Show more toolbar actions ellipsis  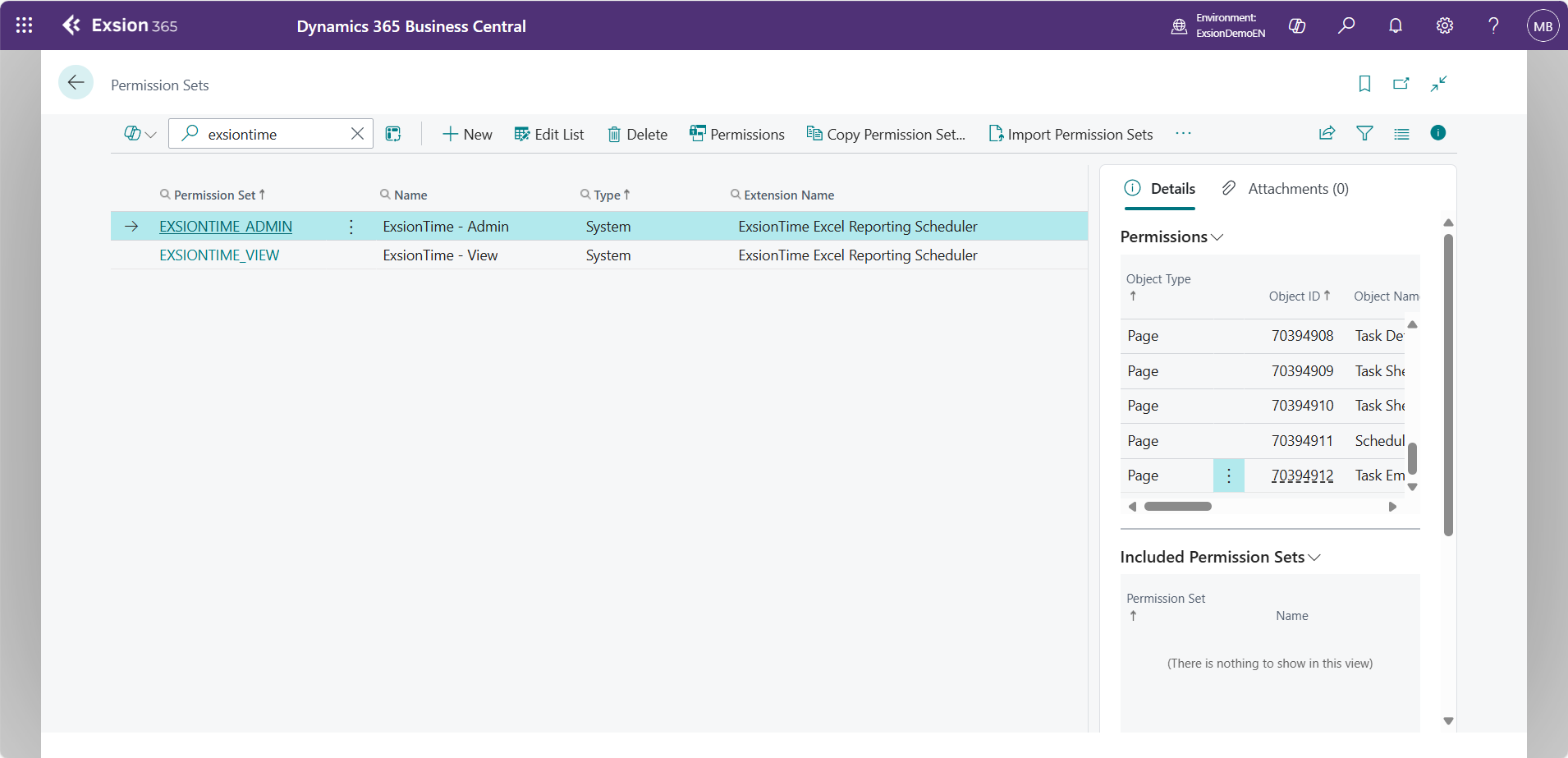1183,133
